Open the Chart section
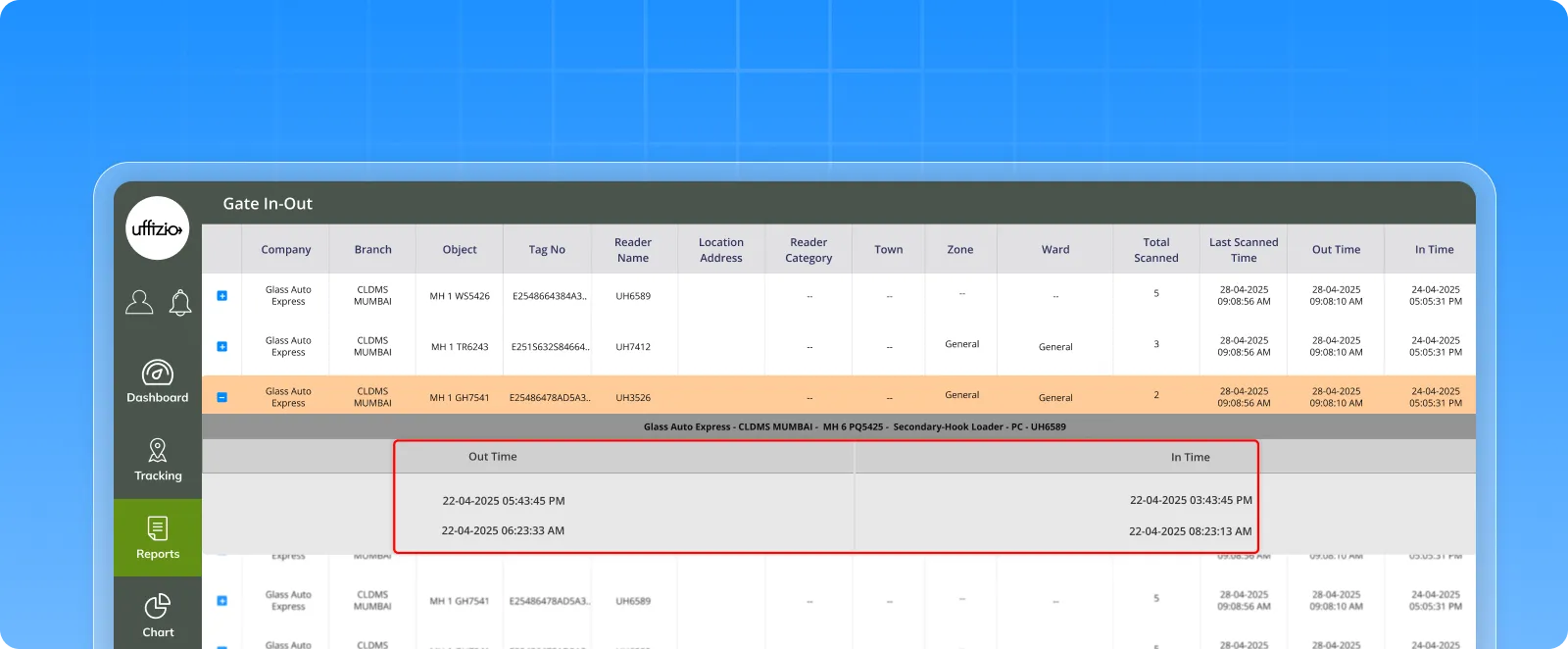The height and width of the screenshot is (649, 1568). coord(157,616)
